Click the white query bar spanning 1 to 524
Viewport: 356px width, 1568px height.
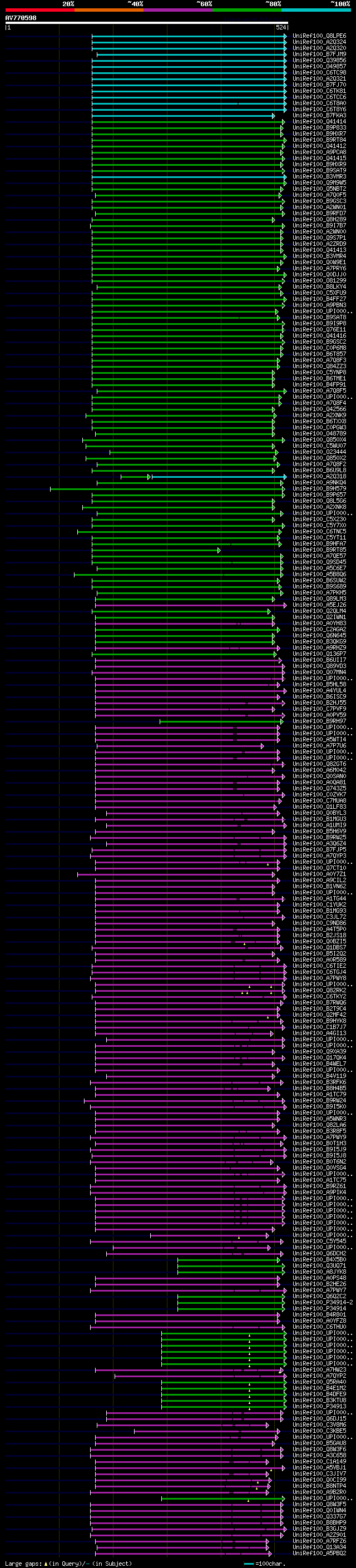click(146, 22)
